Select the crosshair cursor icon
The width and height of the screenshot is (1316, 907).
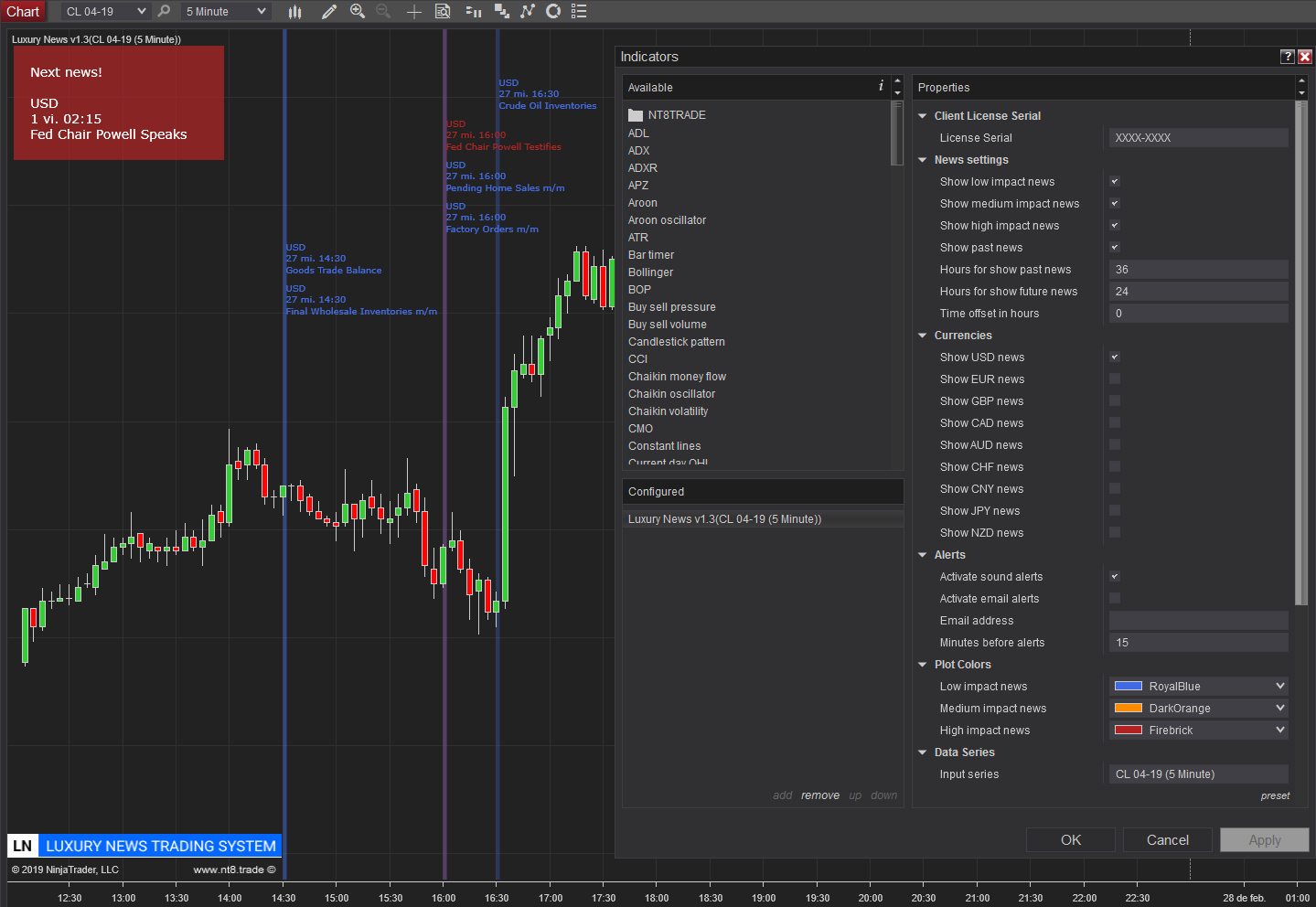[414, 11]
